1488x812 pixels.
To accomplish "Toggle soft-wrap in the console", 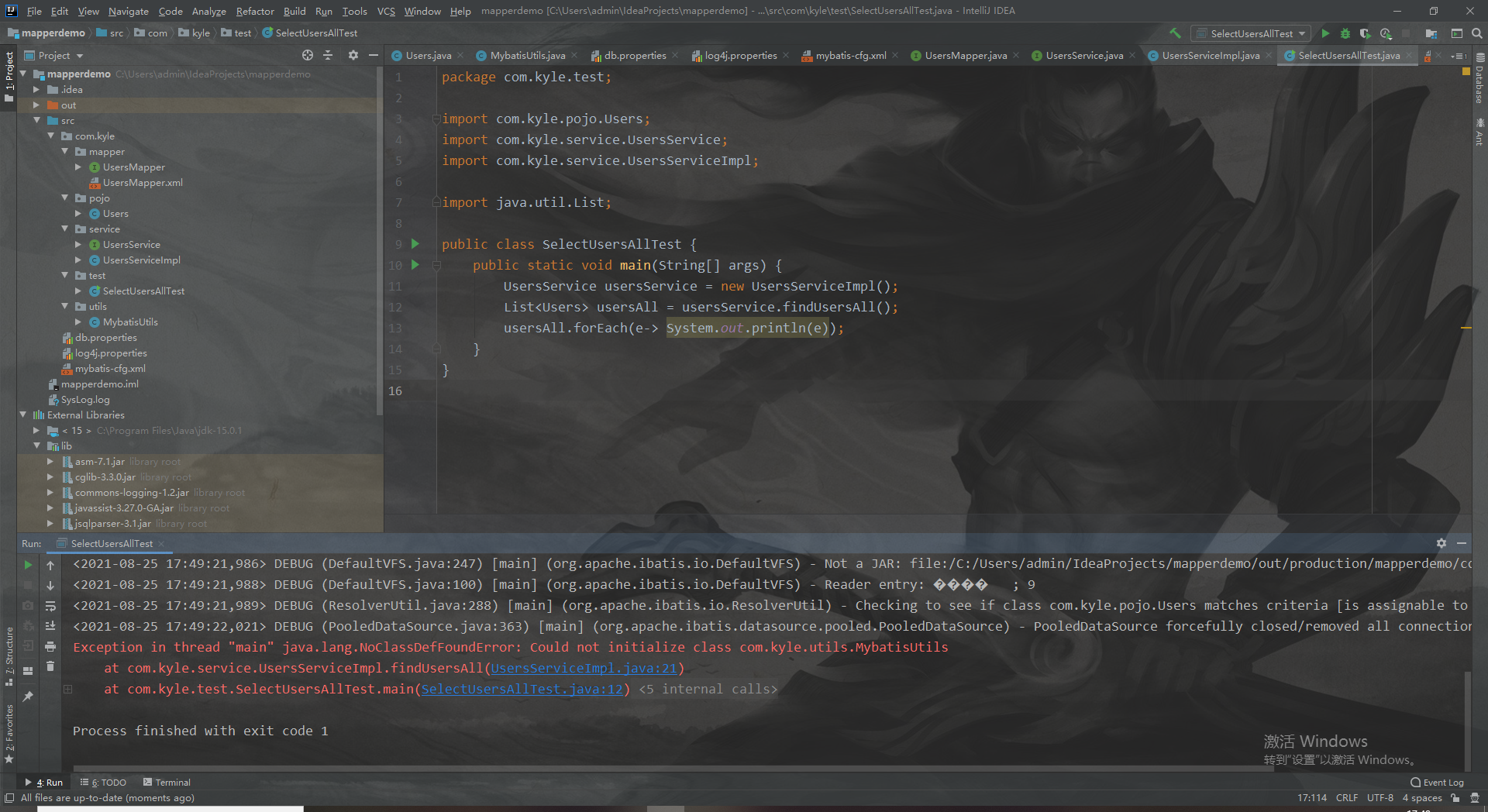I will [50, 605].
